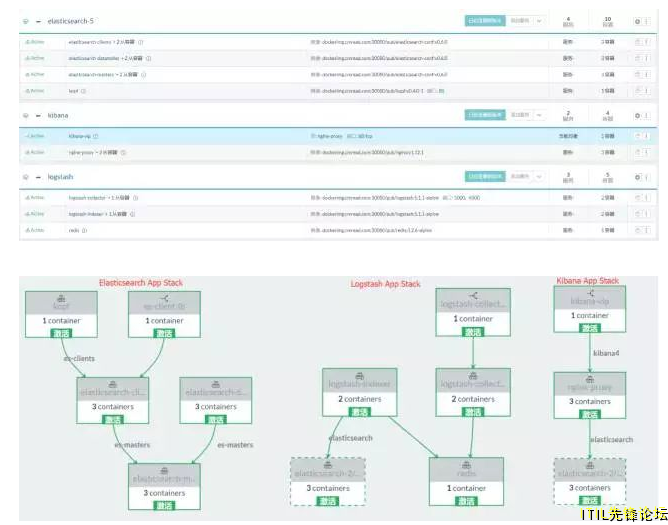Select the es-client-lb node in graph
The width and height of the screenshot is (668, 525).
click(x=164, y=314)
